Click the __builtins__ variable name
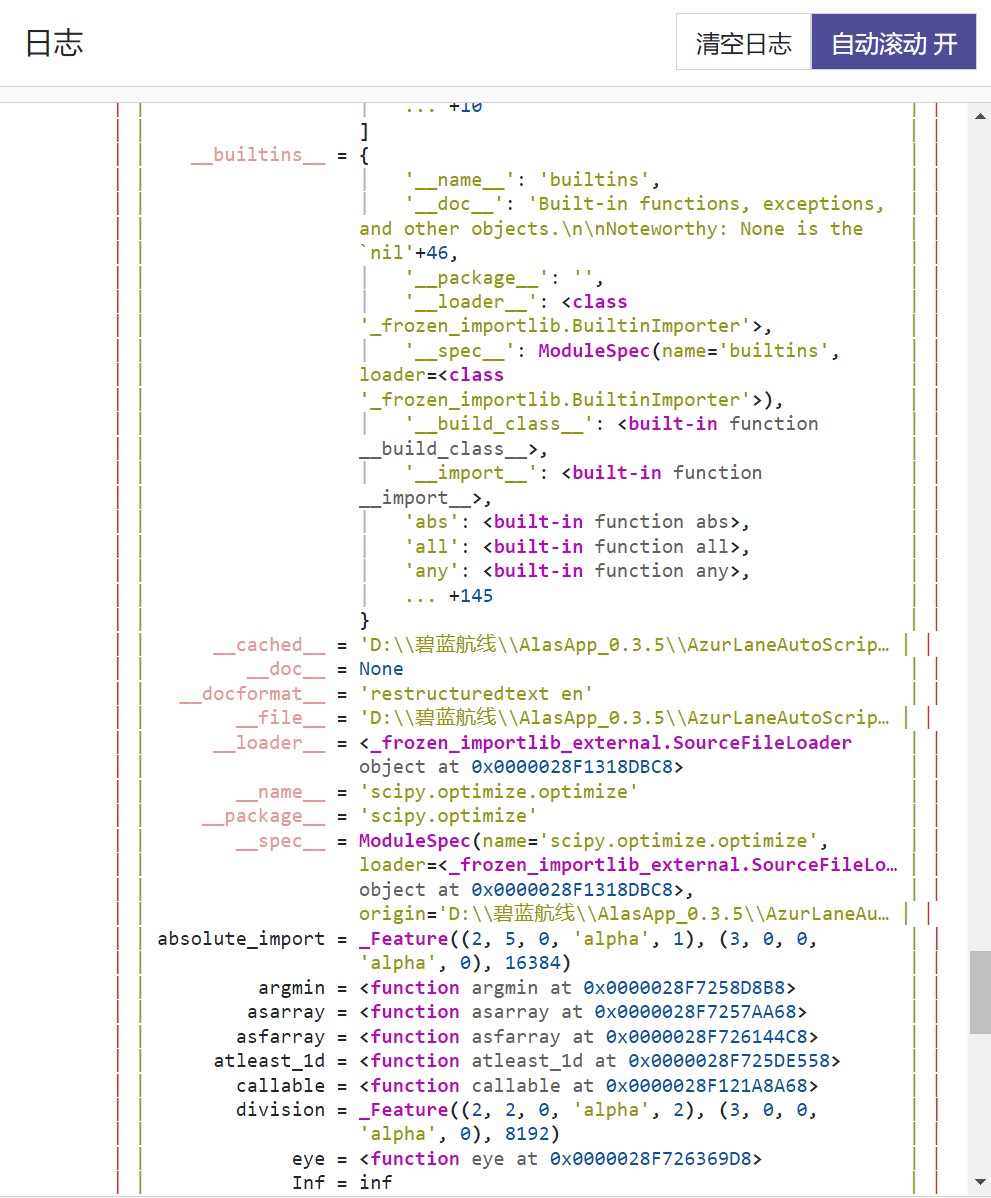991x1198 pixels. click(257, 155)
